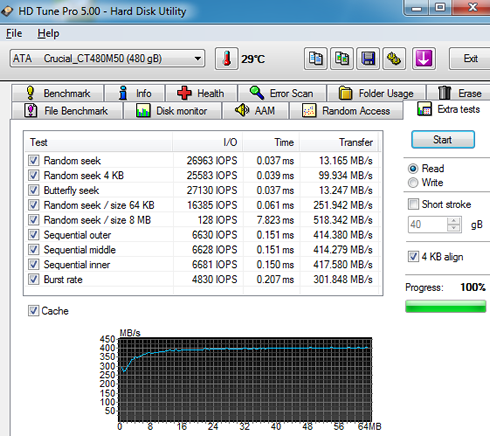Viewport: 490px width, 436px height.
Task: Click the green progress bar
Action: [445, 306]
